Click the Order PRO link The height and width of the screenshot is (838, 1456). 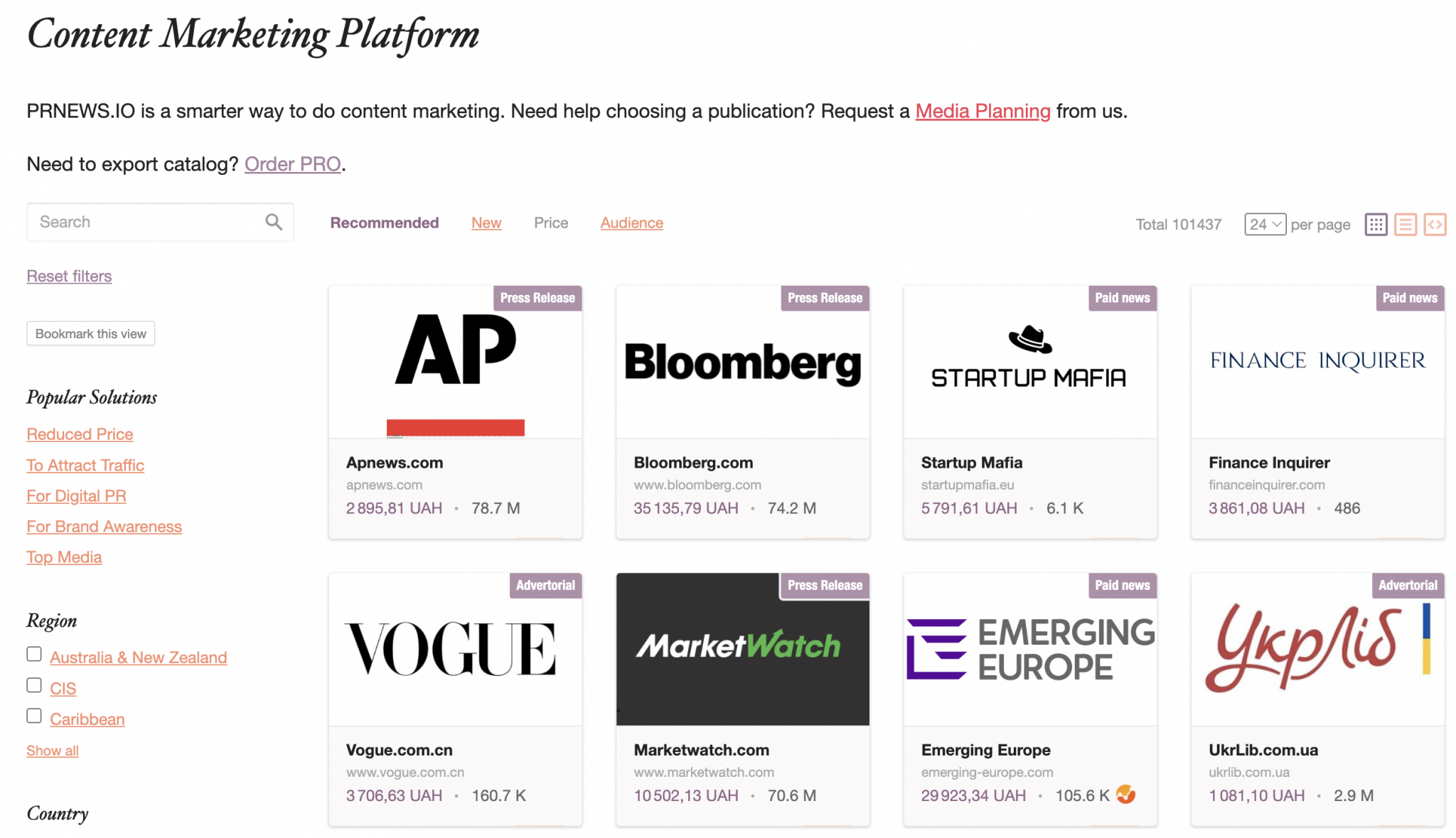292,163
